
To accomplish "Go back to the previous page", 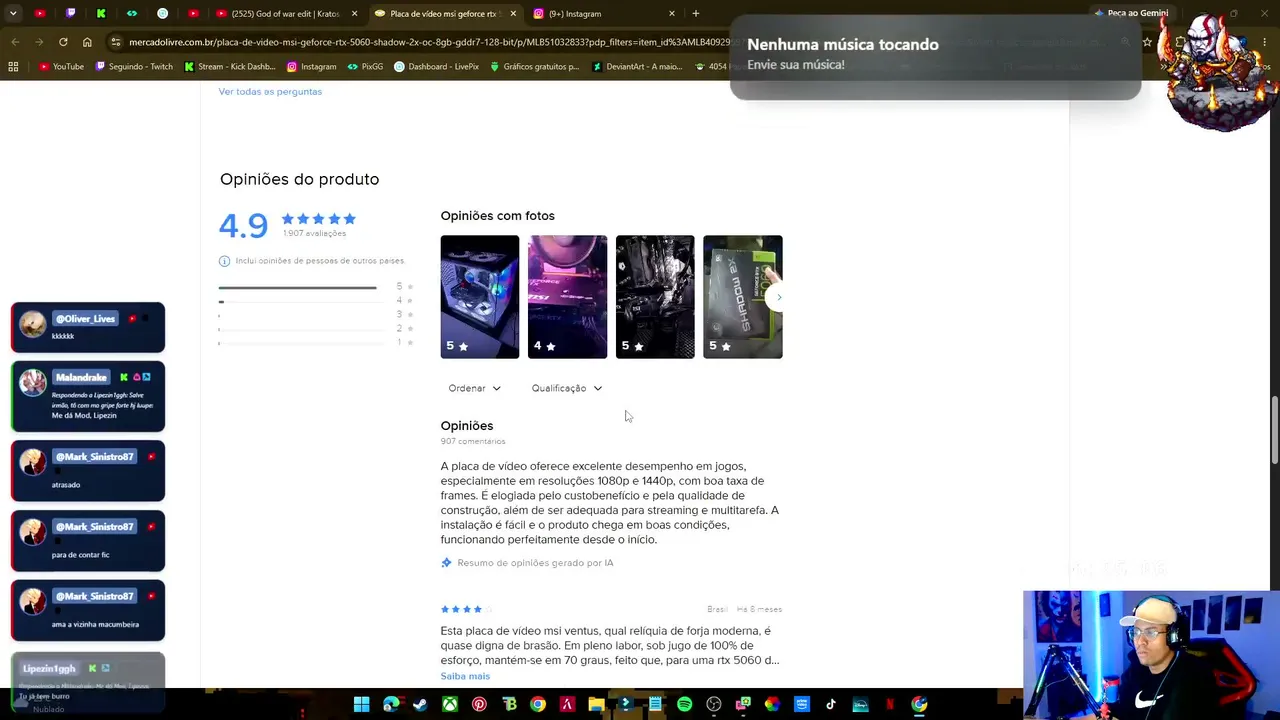I will click(15, 42).
